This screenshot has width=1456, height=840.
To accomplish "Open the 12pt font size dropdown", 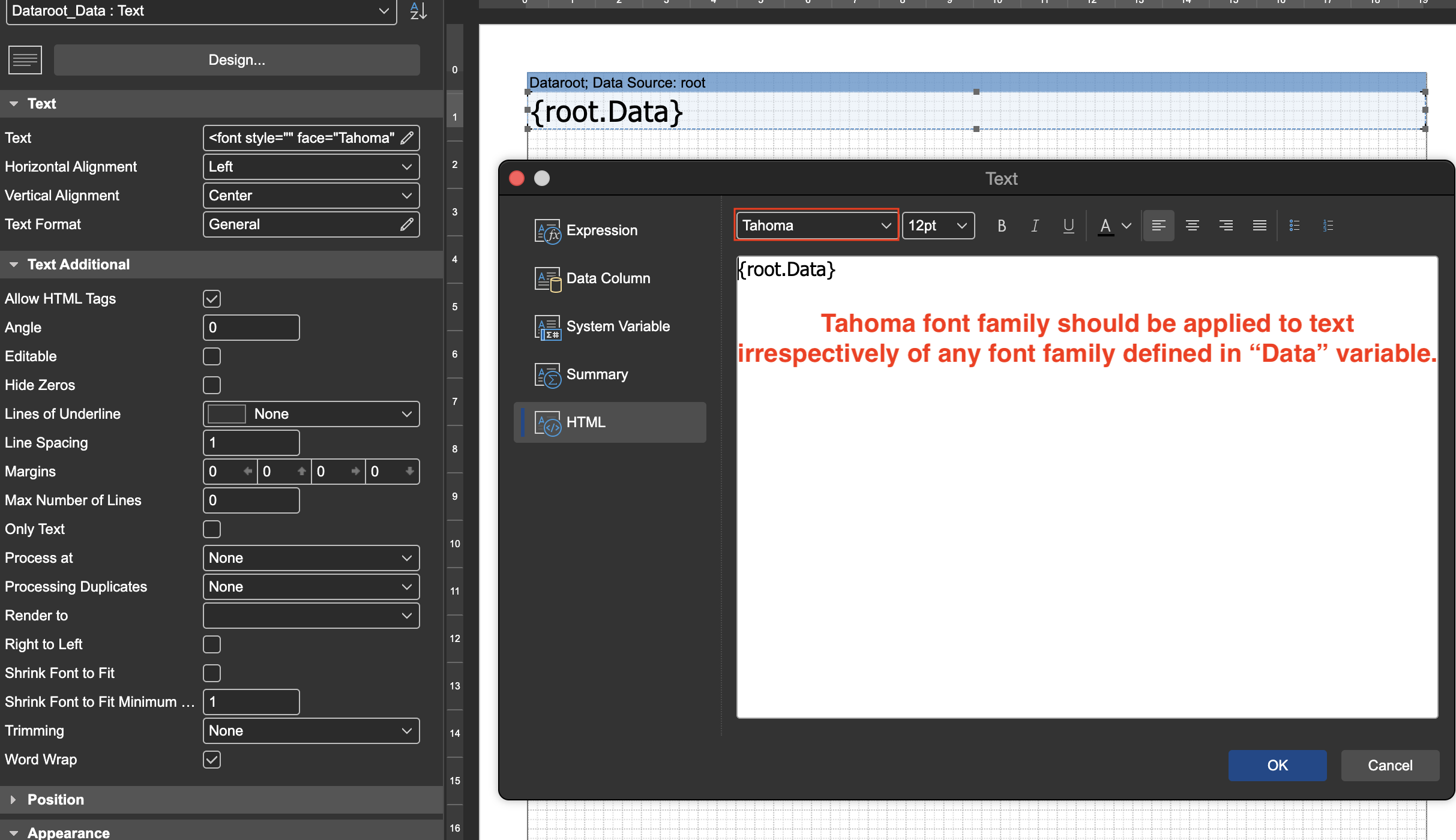I will [938, 226].
